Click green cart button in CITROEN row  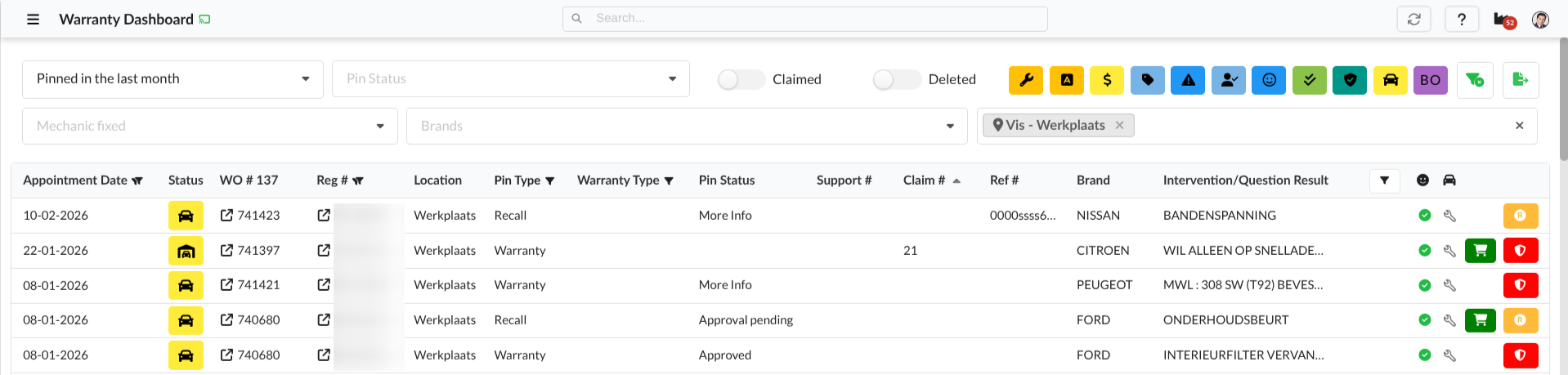click(1480, 251)
